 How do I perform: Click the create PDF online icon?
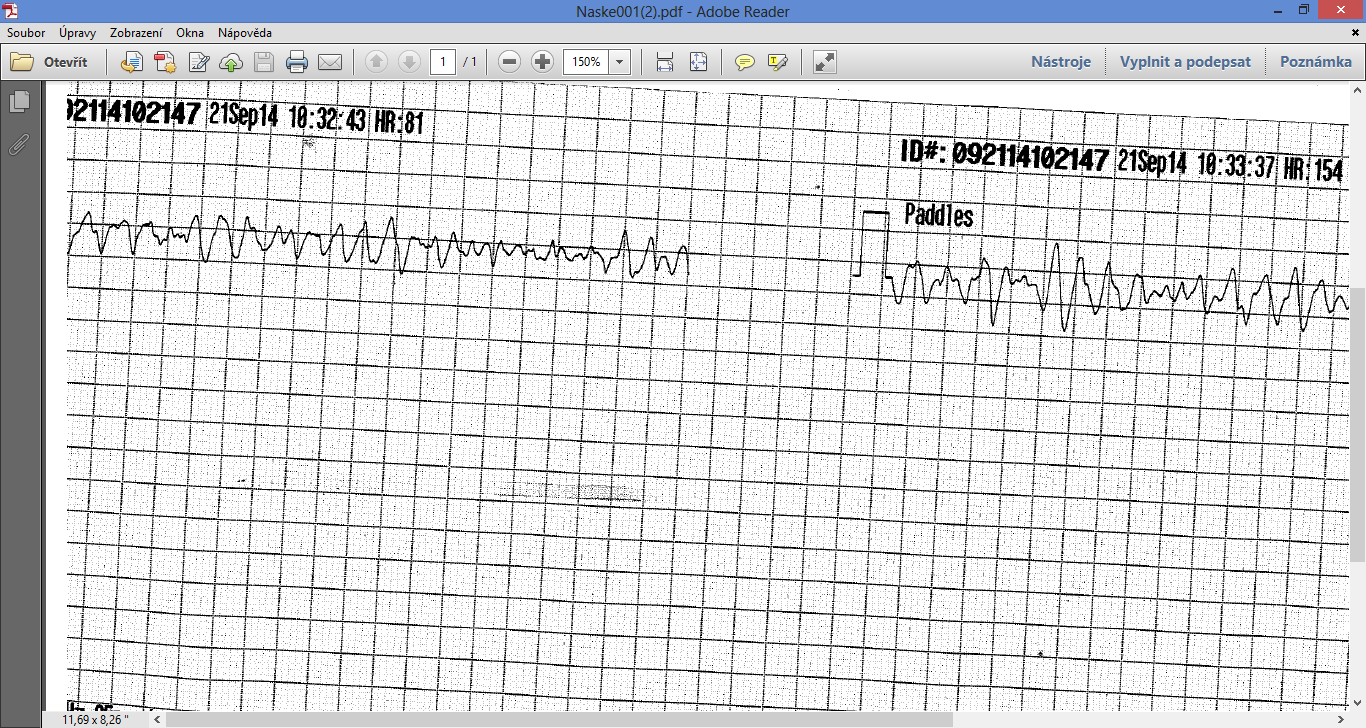(x=131, y=62)
